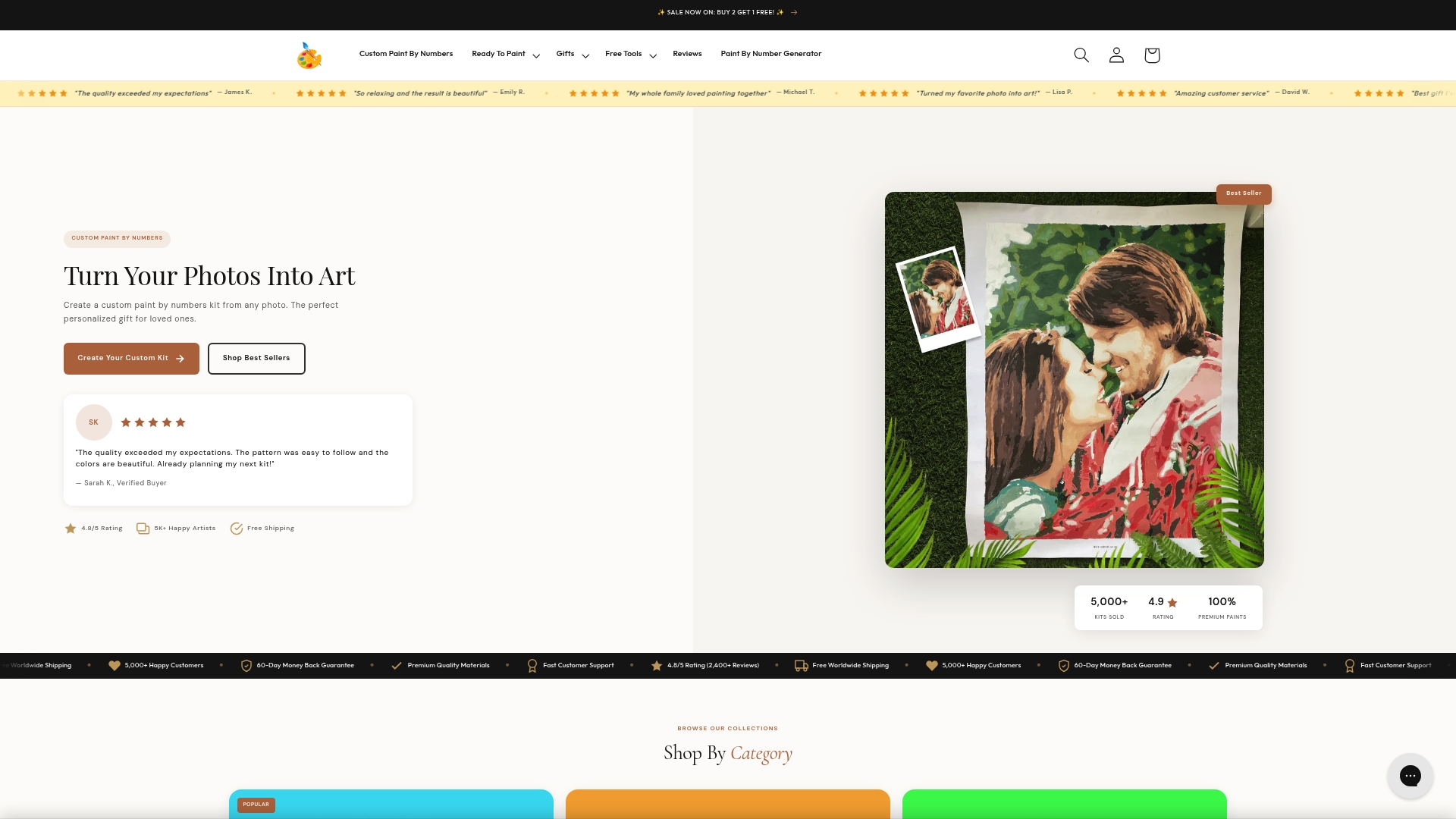
Task: Click the '100%' premium paints stat
Action: coord(1222,602)
